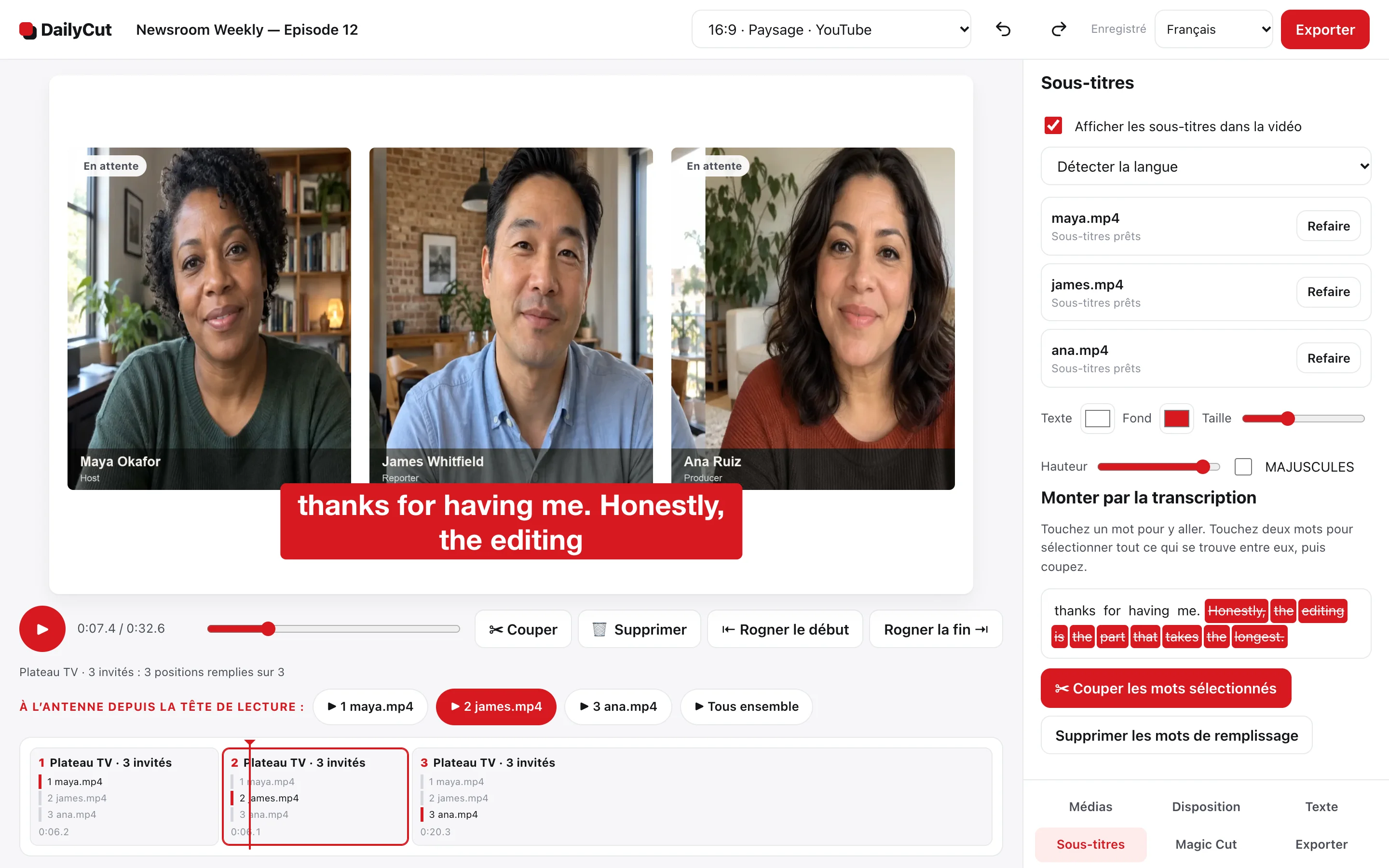Redo subtitles for maya.mp4
The image size is (1389, 868).
(1328, 226)
